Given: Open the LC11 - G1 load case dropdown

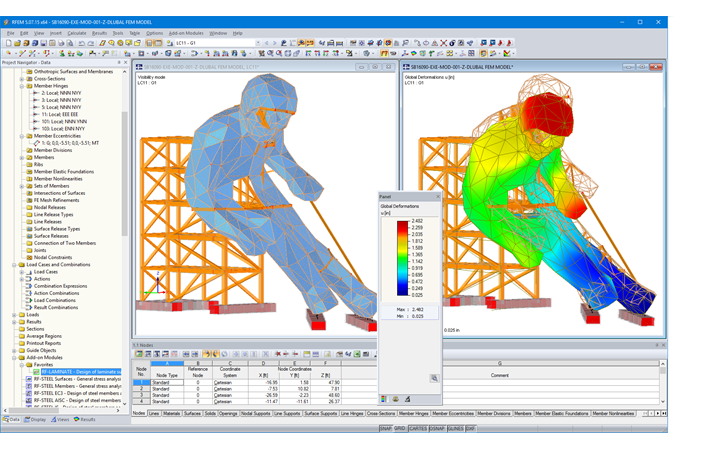Looking at the screenshot, I should [258, 43].
